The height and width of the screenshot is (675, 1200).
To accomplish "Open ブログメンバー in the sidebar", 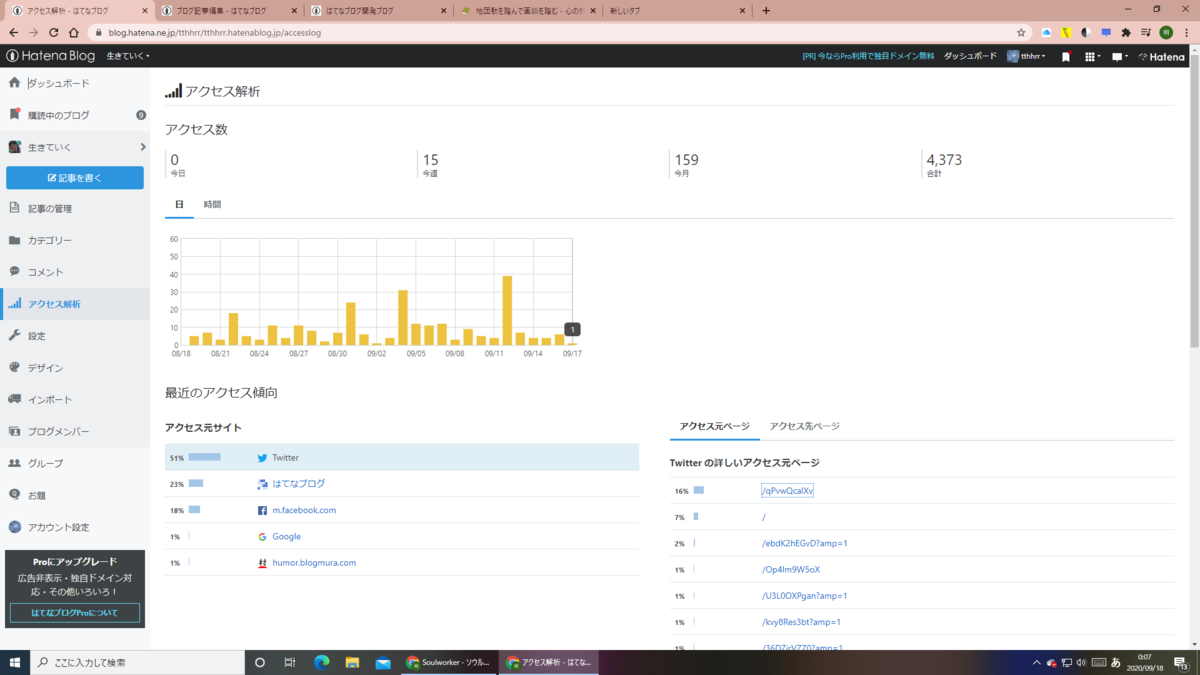I will (x=58, y=432).
